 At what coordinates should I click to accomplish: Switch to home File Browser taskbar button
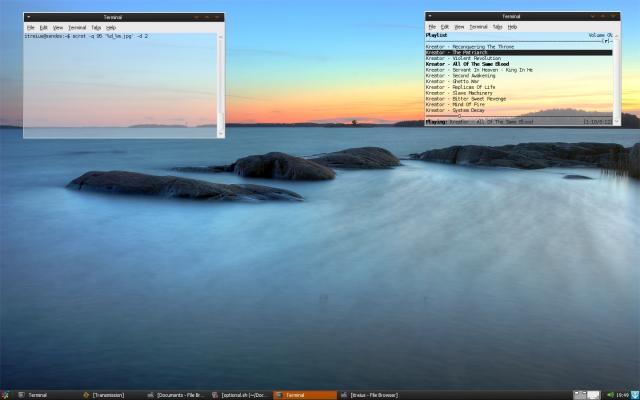[x=370, y=395]
